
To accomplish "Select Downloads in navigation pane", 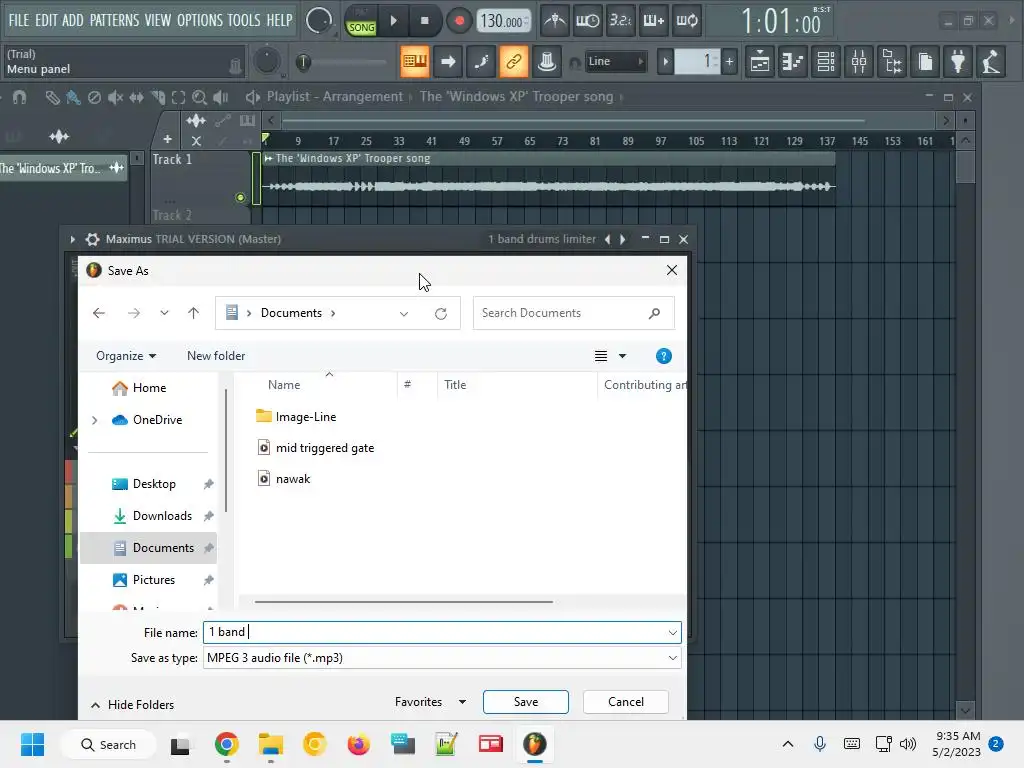I will 162,516.
